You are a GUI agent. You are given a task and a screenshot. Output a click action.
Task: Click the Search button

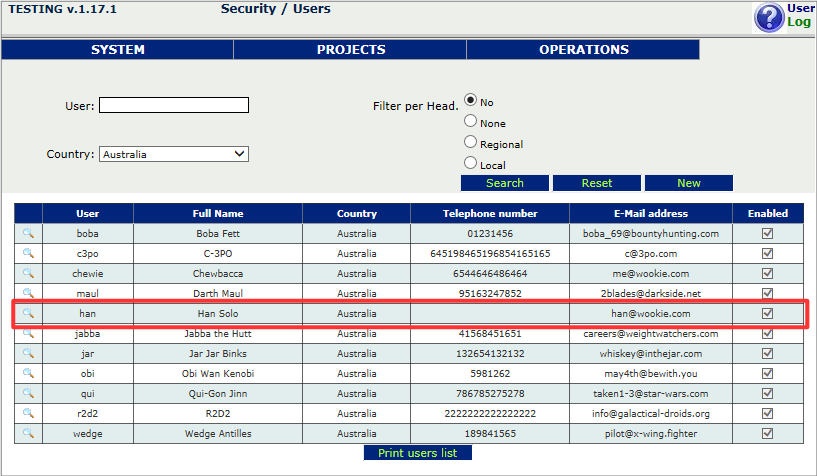coord(505,183)
